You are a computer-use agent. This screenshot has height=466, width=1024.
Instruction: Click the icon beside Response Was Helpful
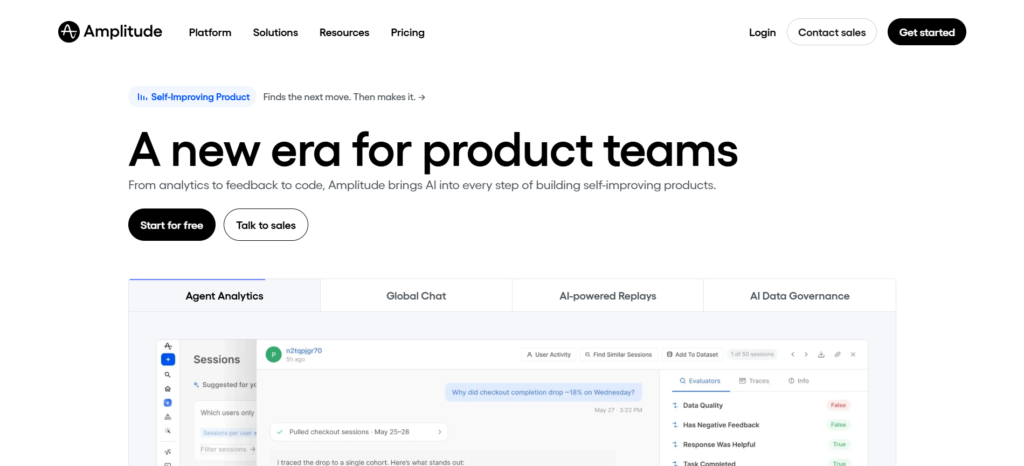(x=675, y=444)
